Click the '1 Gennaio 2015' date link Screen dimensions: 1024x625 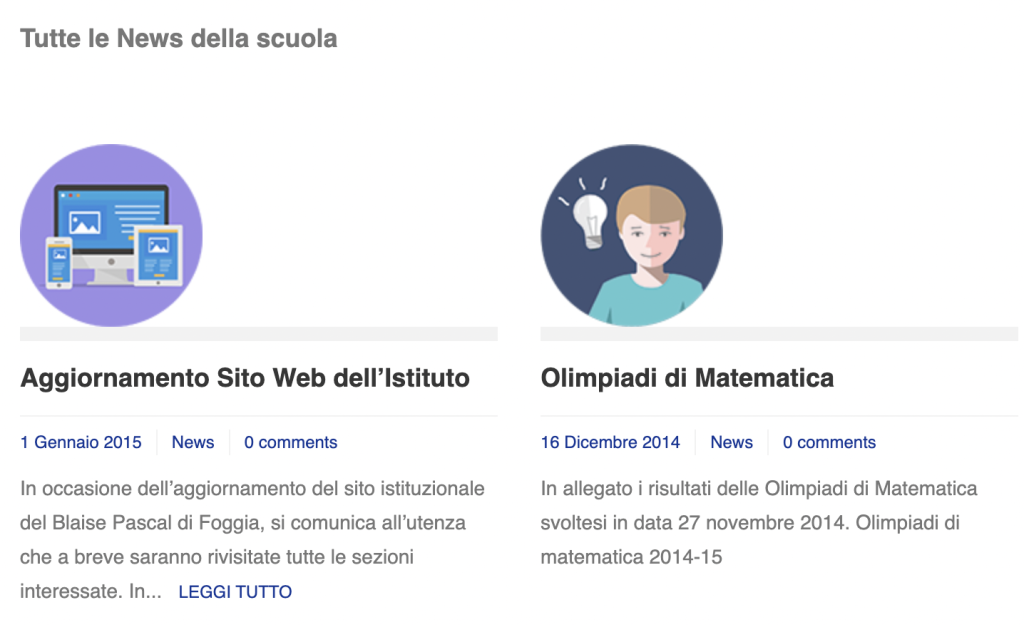coord(81,442)
